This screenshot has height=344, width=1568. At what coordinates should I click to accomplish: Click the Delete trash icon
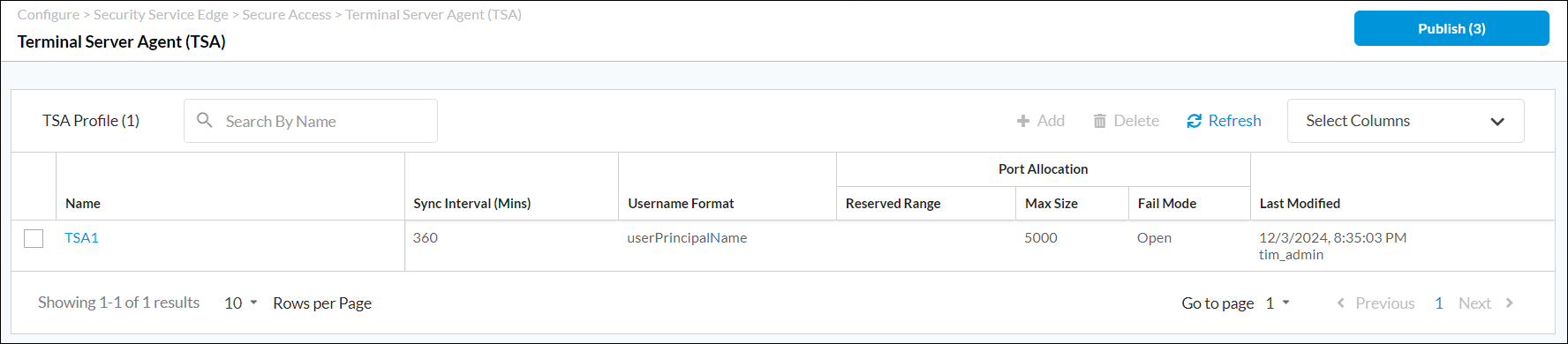point(1099,121)
